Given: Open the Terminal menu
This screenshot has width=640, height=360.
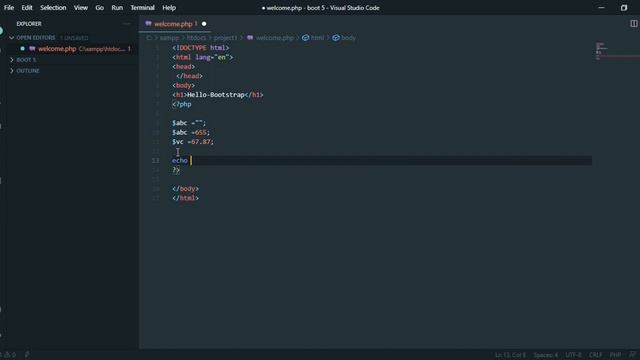Looking at the screenshot, I should pos(142,8).
